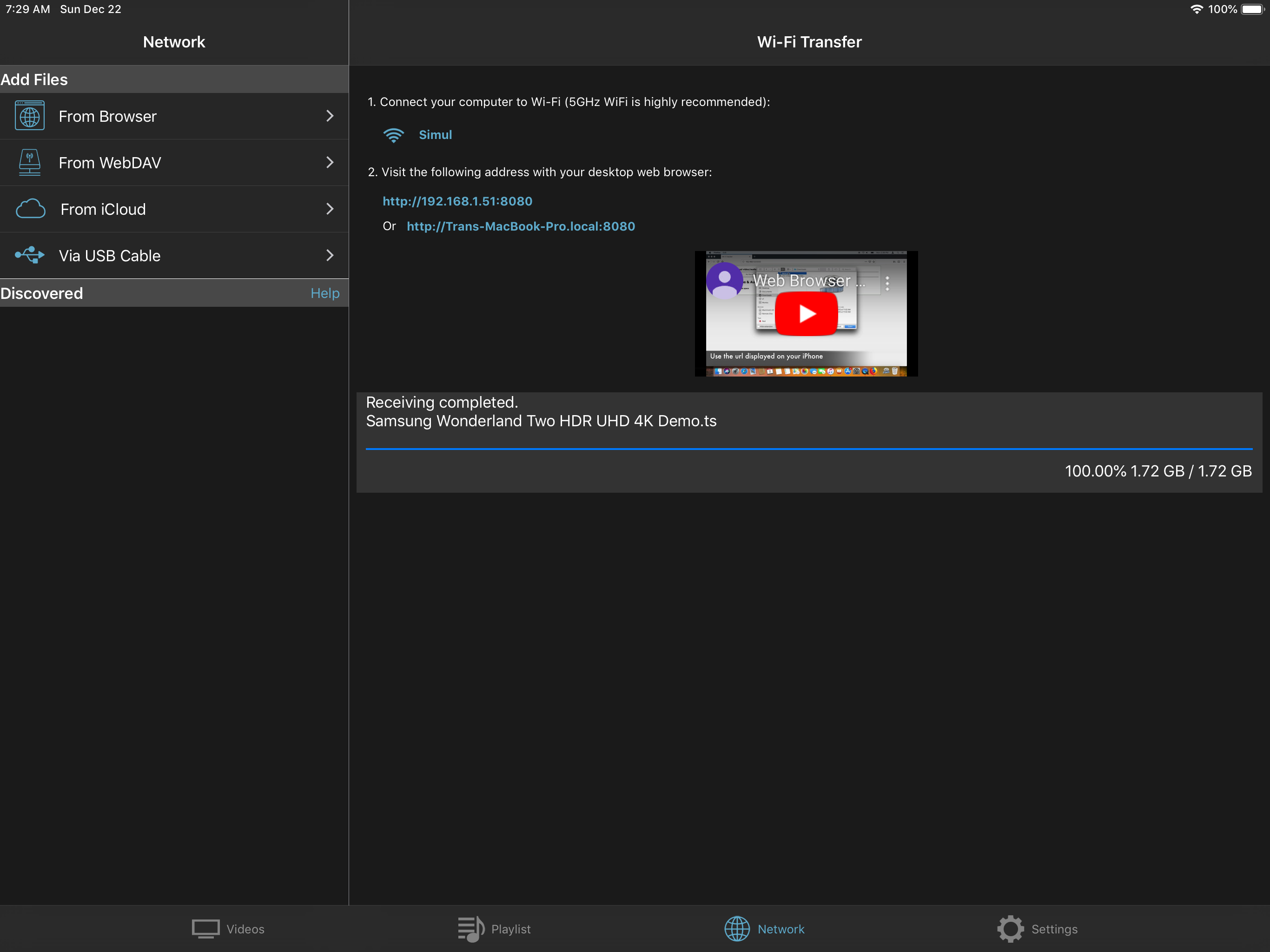Select the Network tab

coord(764,928)
